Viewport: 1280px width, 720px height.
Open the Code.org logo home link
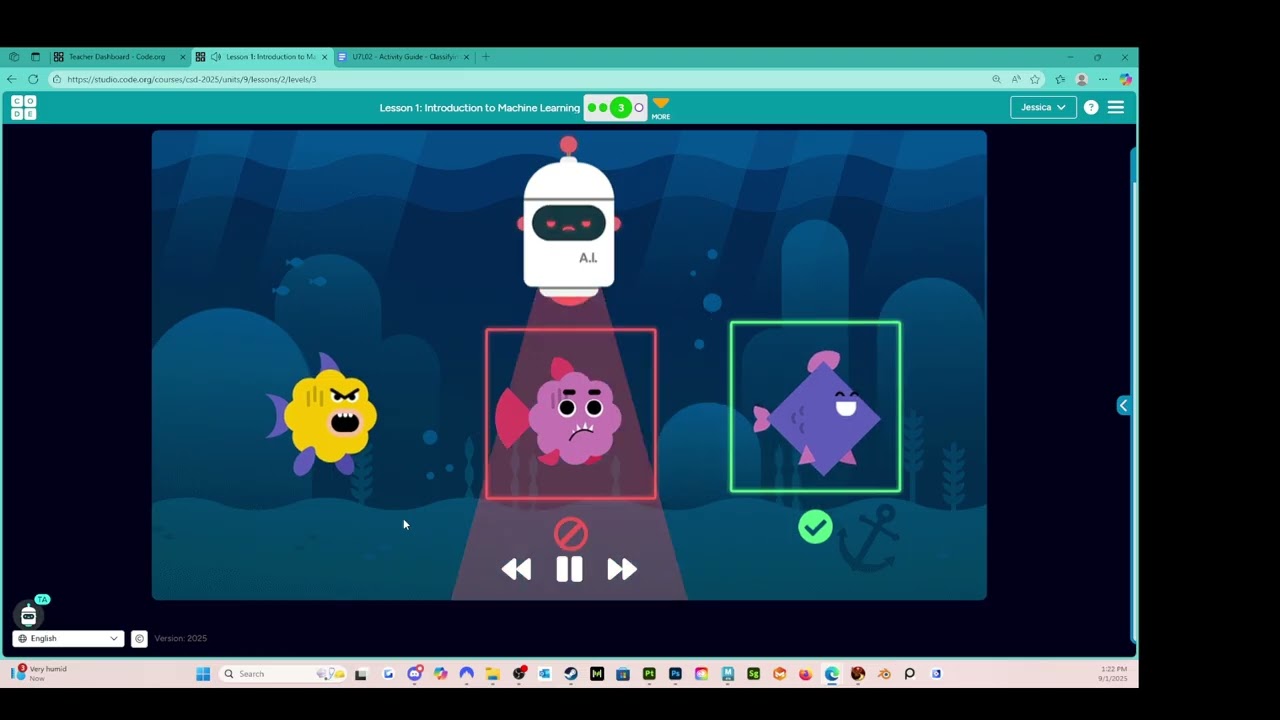[24, 107]
